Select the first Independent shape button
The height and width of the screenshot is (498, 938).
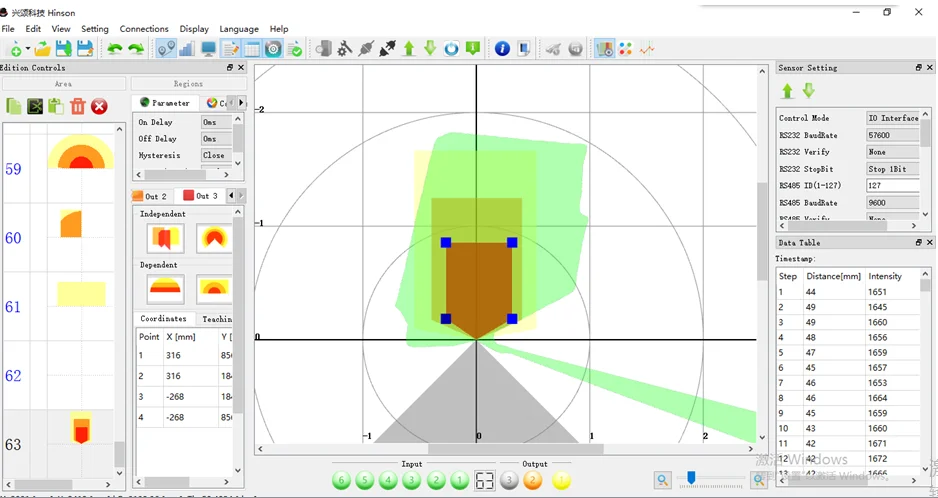pos(165,238)
